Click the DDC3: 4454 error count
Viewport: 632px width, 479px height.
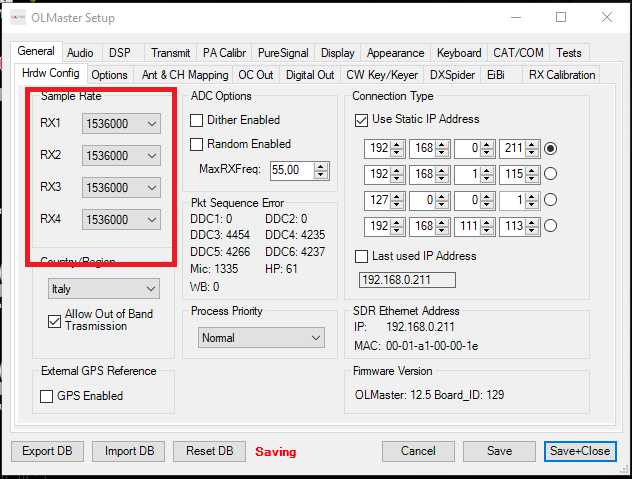220,235
